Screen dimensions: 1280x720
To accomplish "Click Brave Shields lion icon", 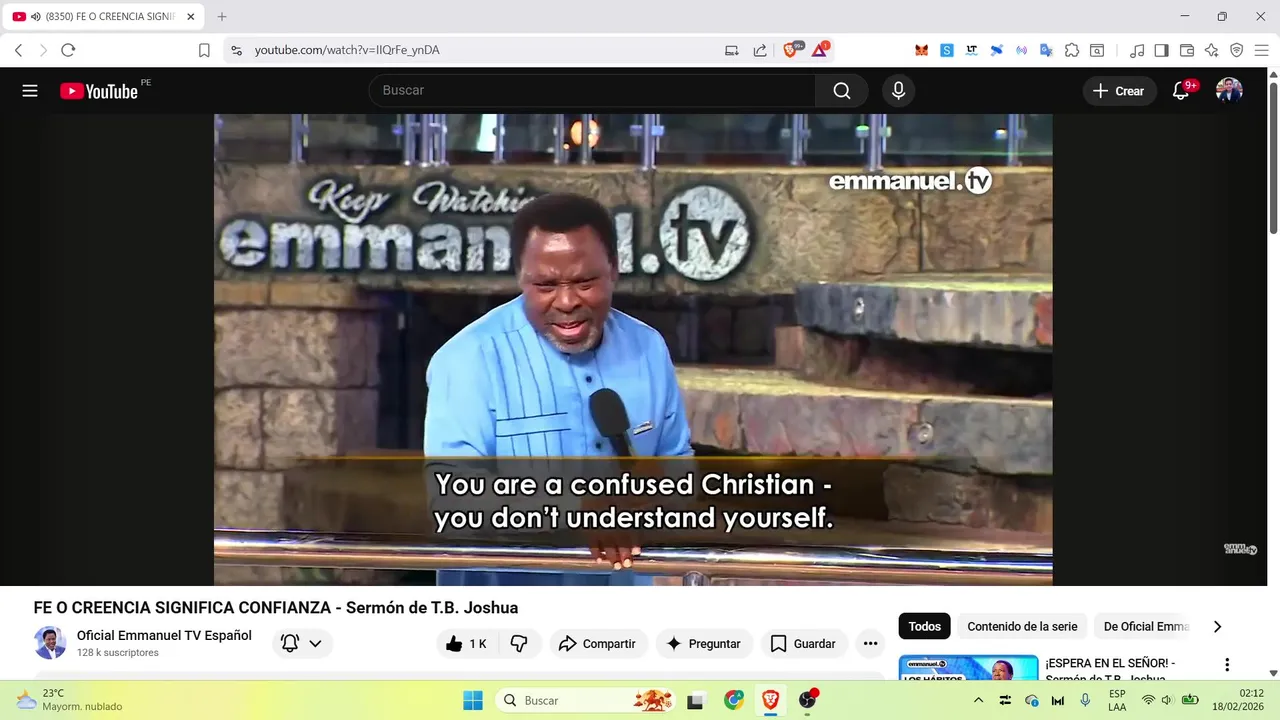I will pos(791,50).
